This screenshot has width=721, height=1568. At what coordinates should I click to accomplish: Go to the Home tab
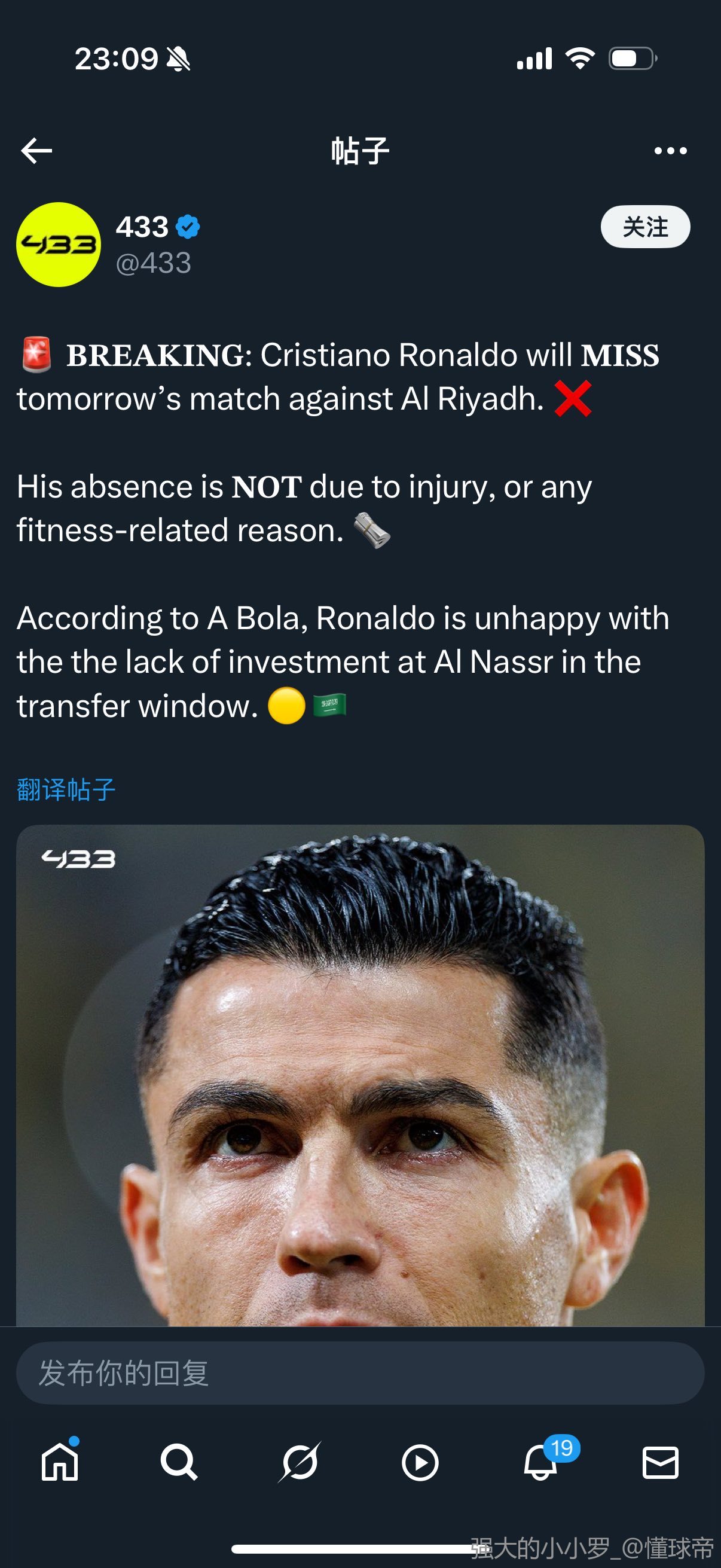[x=60, y=1462]
